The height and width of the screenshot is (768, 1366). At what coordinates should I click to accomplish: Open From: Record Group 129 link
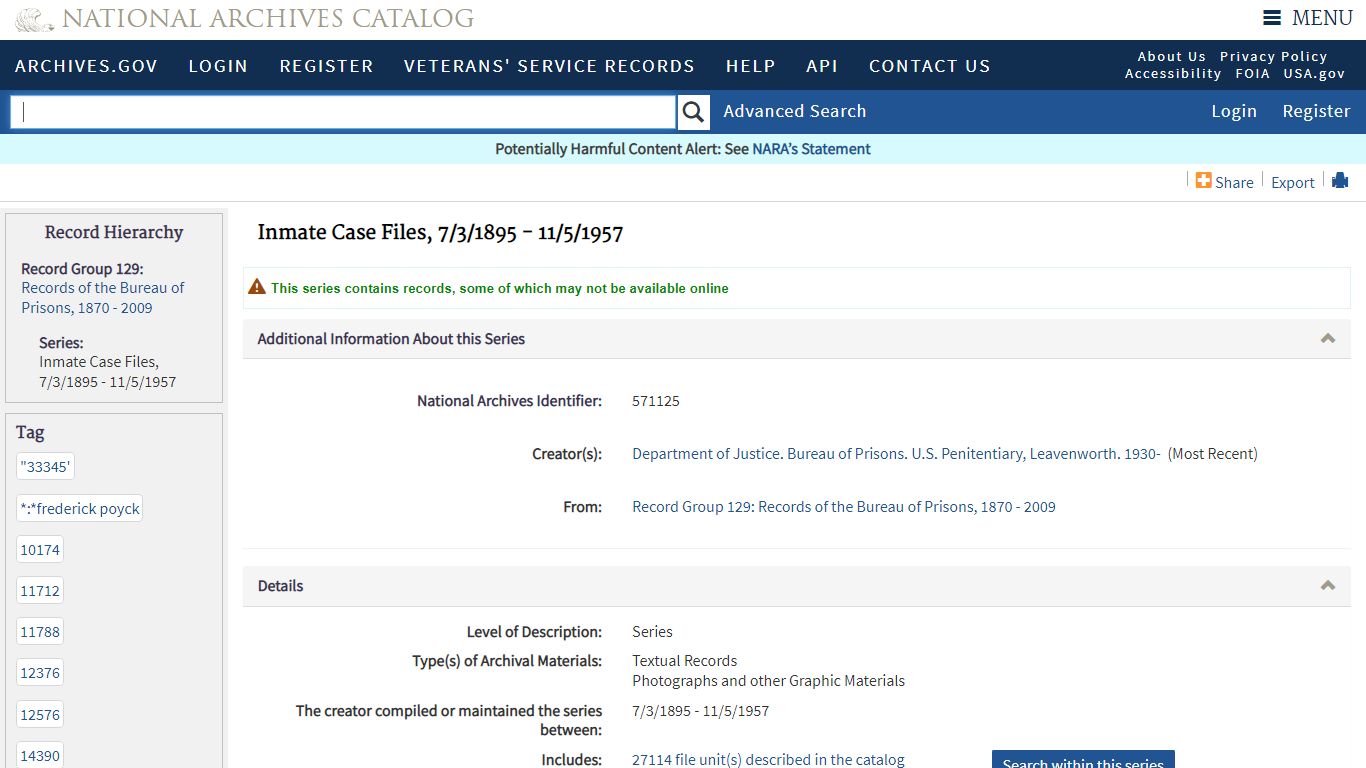coord(844,507)
